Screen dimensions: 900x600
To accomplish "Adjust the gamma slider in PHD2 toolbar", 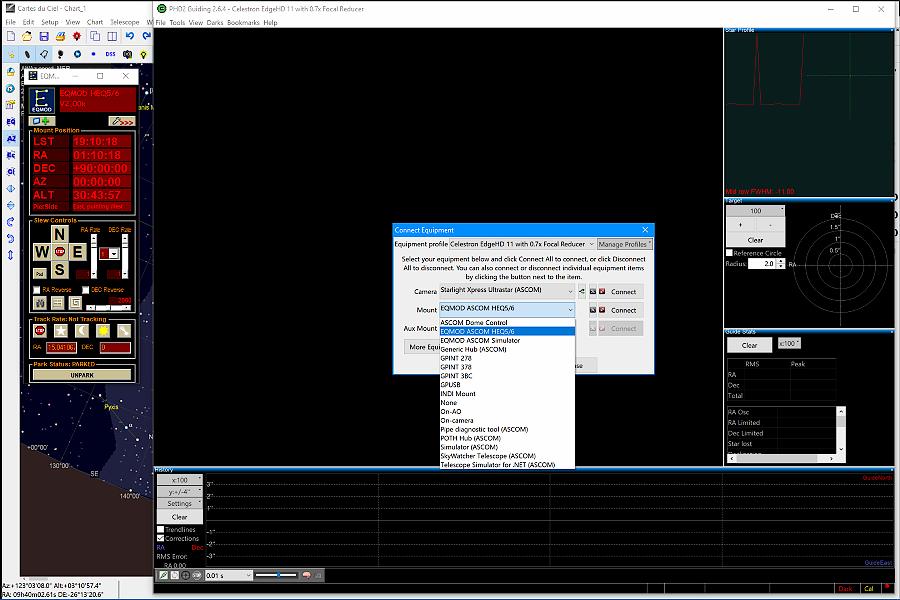I will (x=276, y=575).
